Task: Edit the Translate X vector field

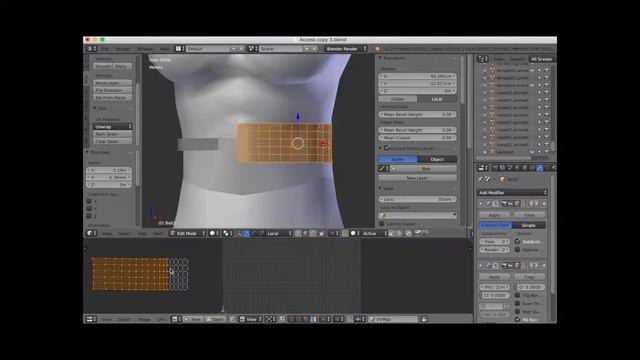Action: pos(109,170)
